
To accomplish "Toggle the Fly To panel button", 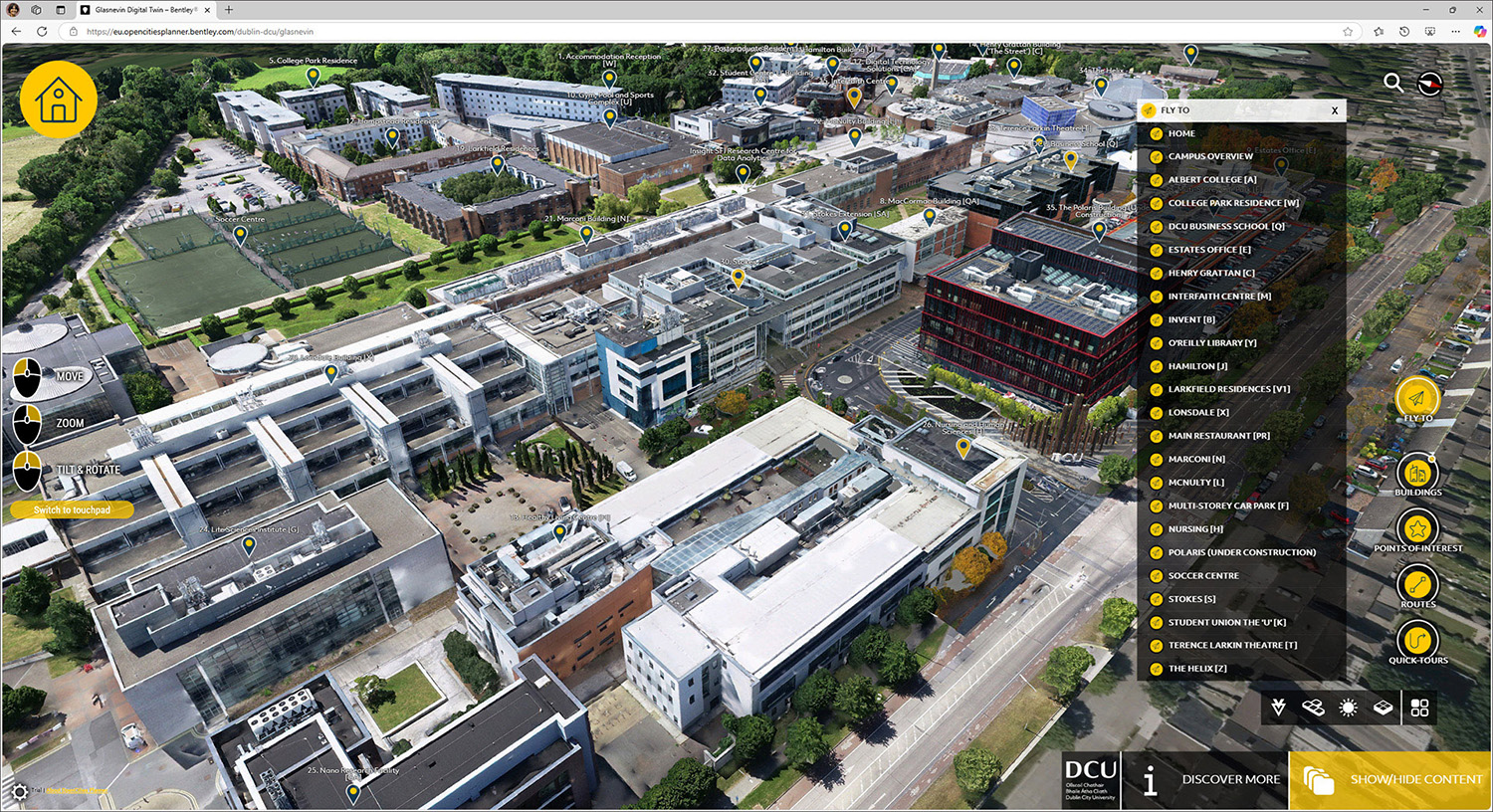I will [x=1417, y=399].
